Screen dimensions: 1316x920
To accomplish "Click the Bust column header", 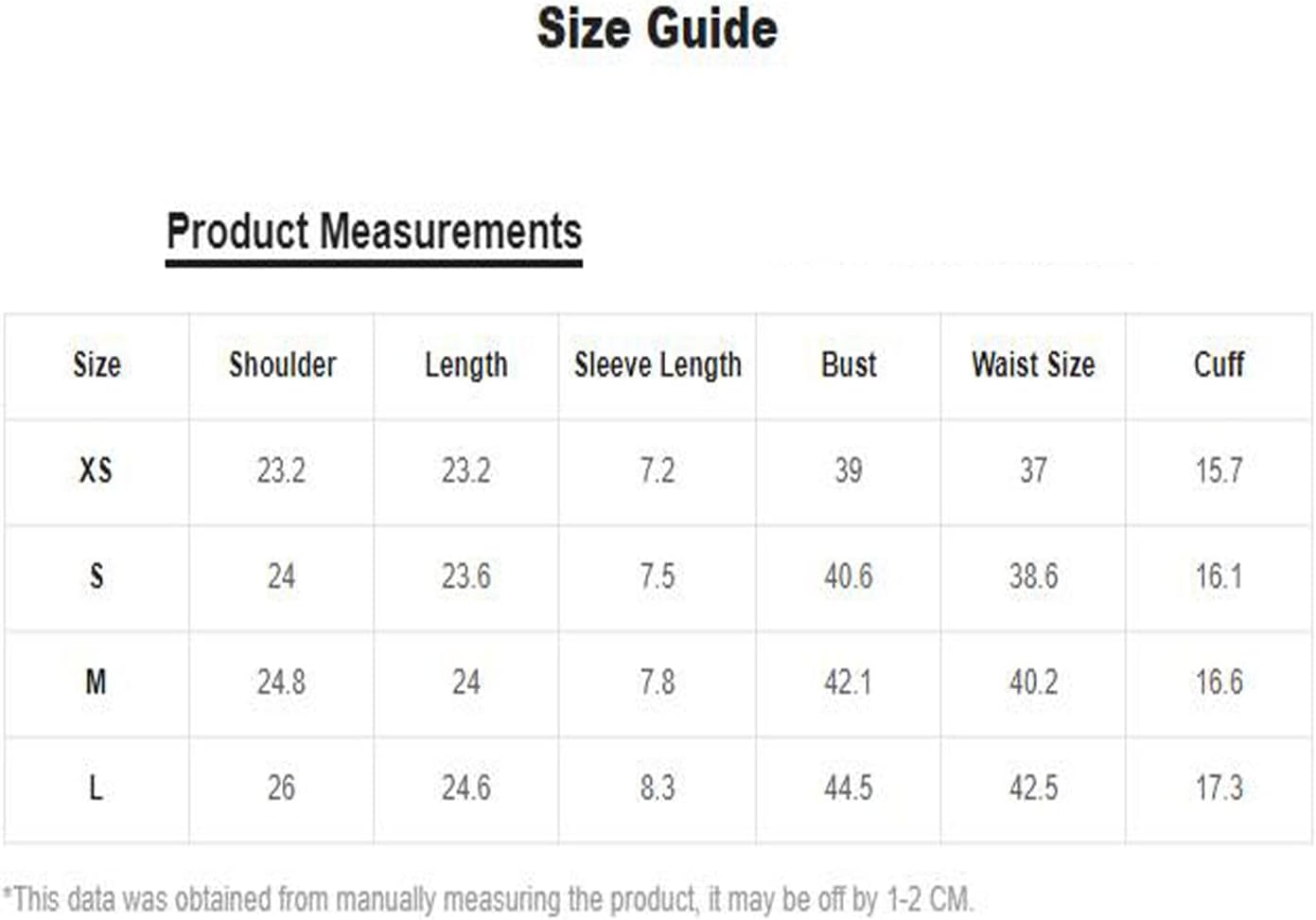I will pos(849,364).
